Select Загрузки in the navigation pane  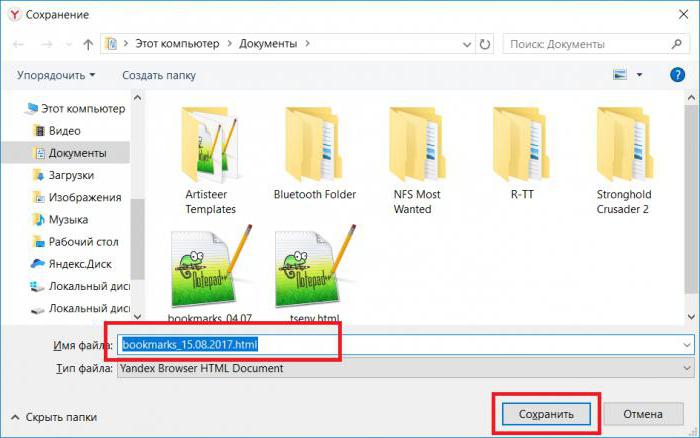(71, 175)
